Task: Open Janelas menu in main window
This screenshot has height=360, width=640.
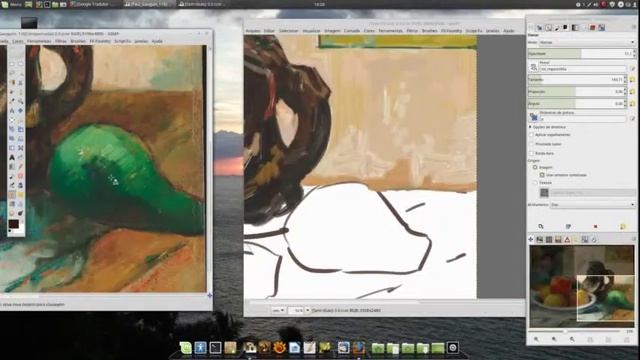Action: 493,31
